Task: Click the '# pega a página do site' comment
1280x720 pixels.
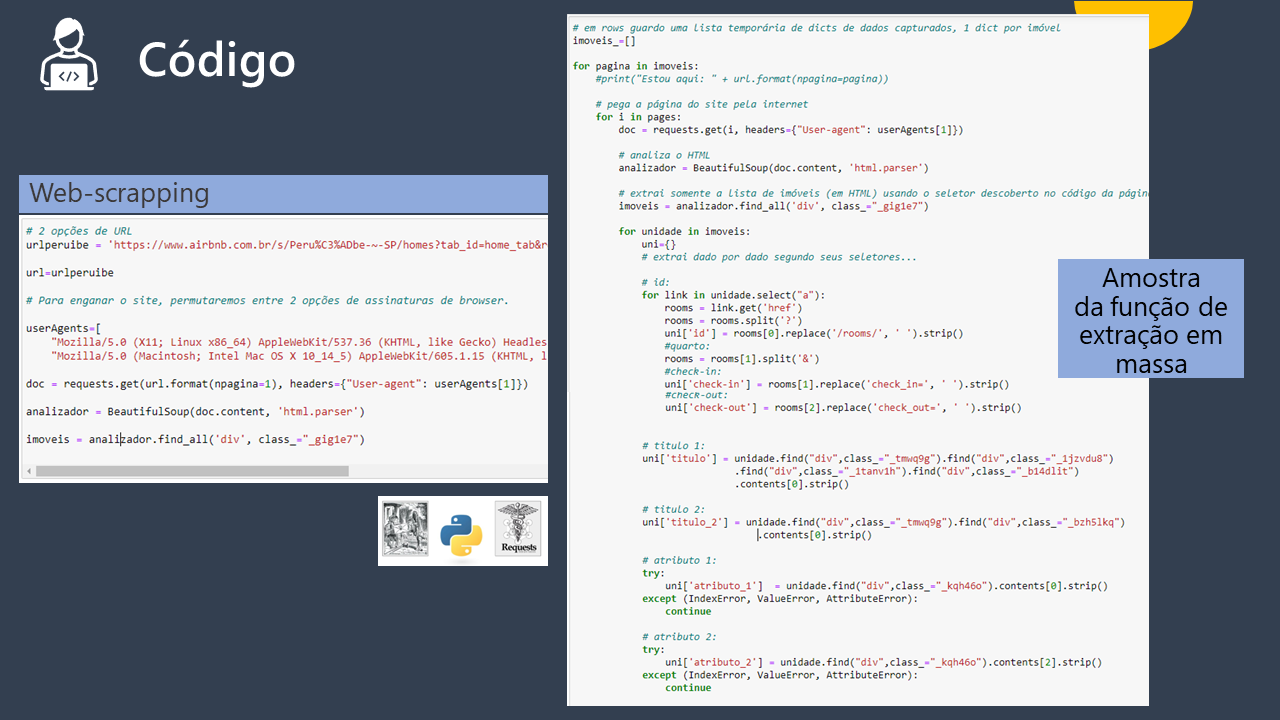Action: tap(701, 104)
